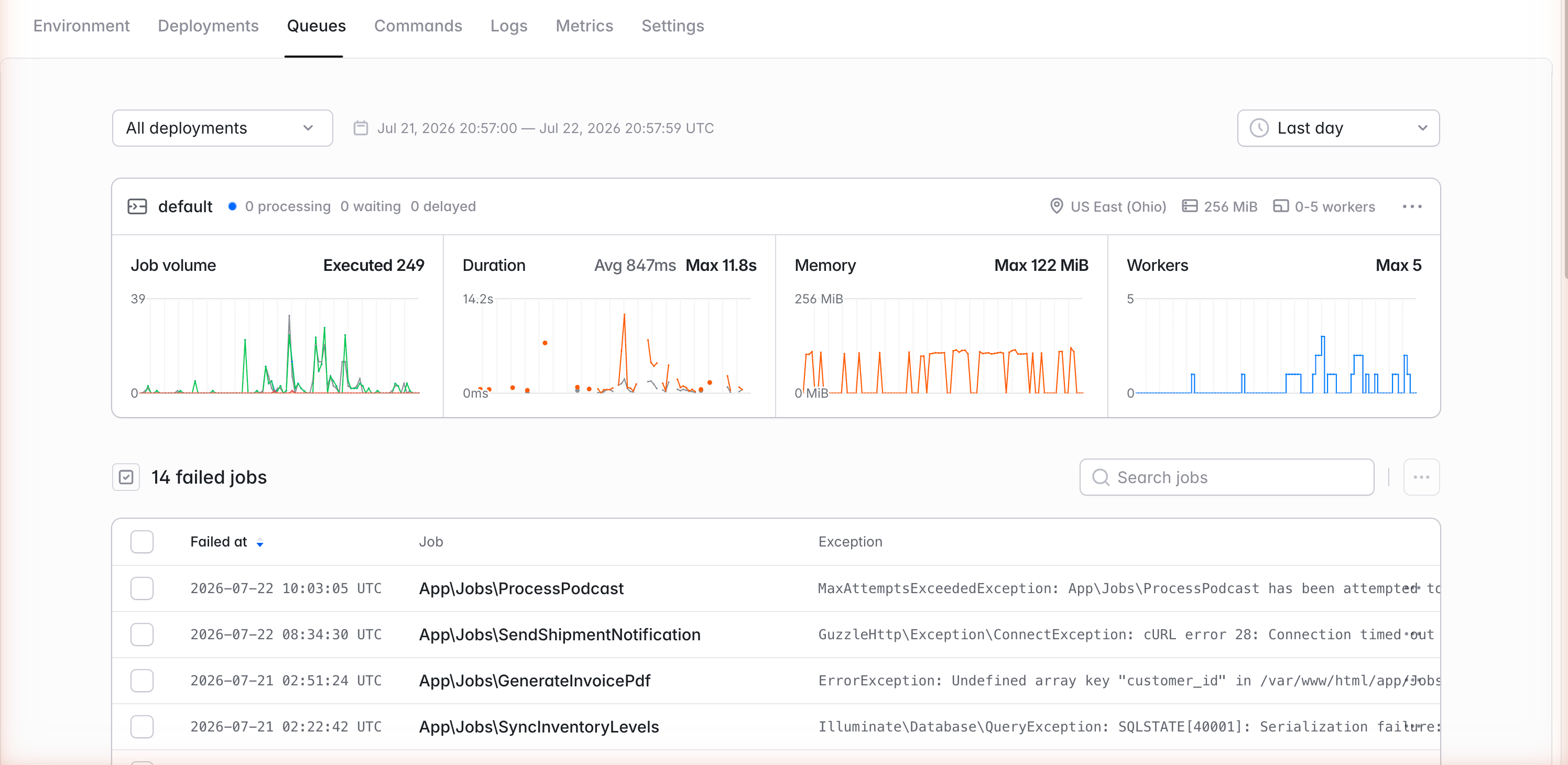The height and width of the screenshot is (765, 1568).
Task: Click the default queue terminal icon
Action: coord(137,206)
